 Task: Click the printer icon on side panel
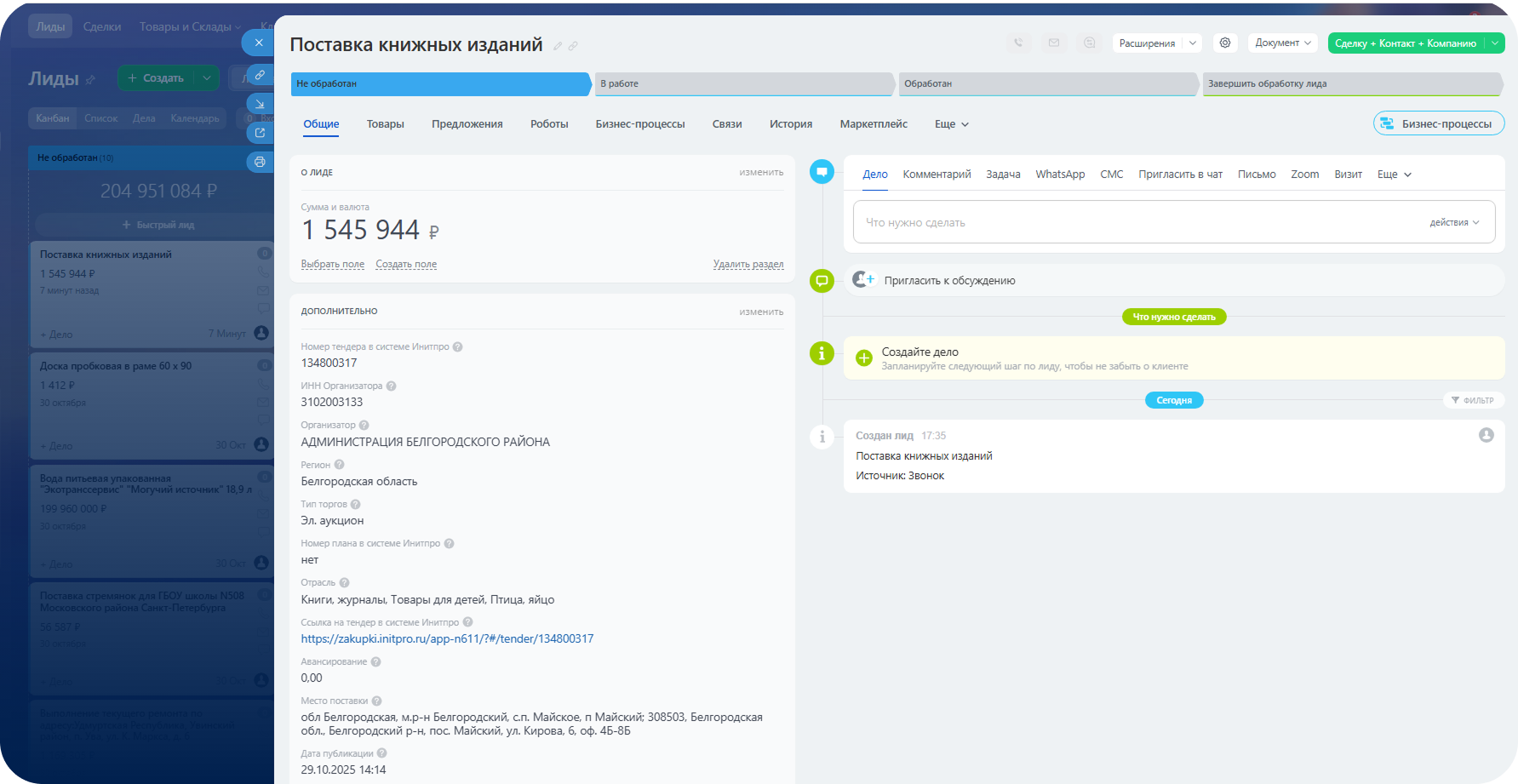click(x=260, y=162)
